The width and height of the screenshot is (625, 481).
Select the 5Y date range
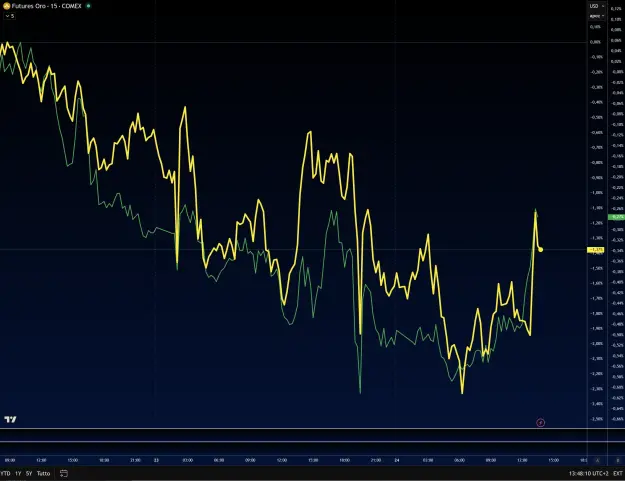point(29,473)
